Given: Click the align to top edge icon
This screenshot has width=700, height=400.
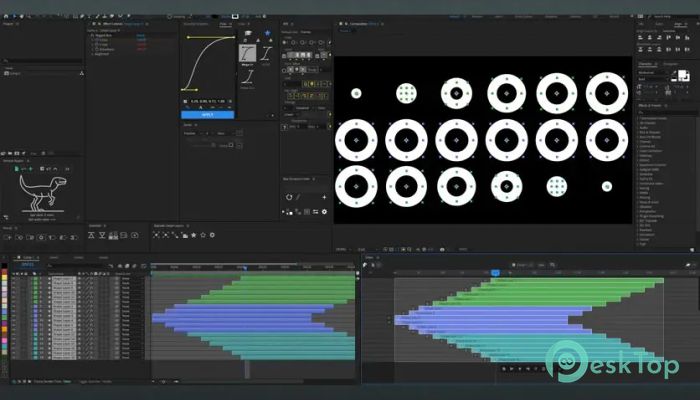Looking at the screenshot, I should click(92, 235).
